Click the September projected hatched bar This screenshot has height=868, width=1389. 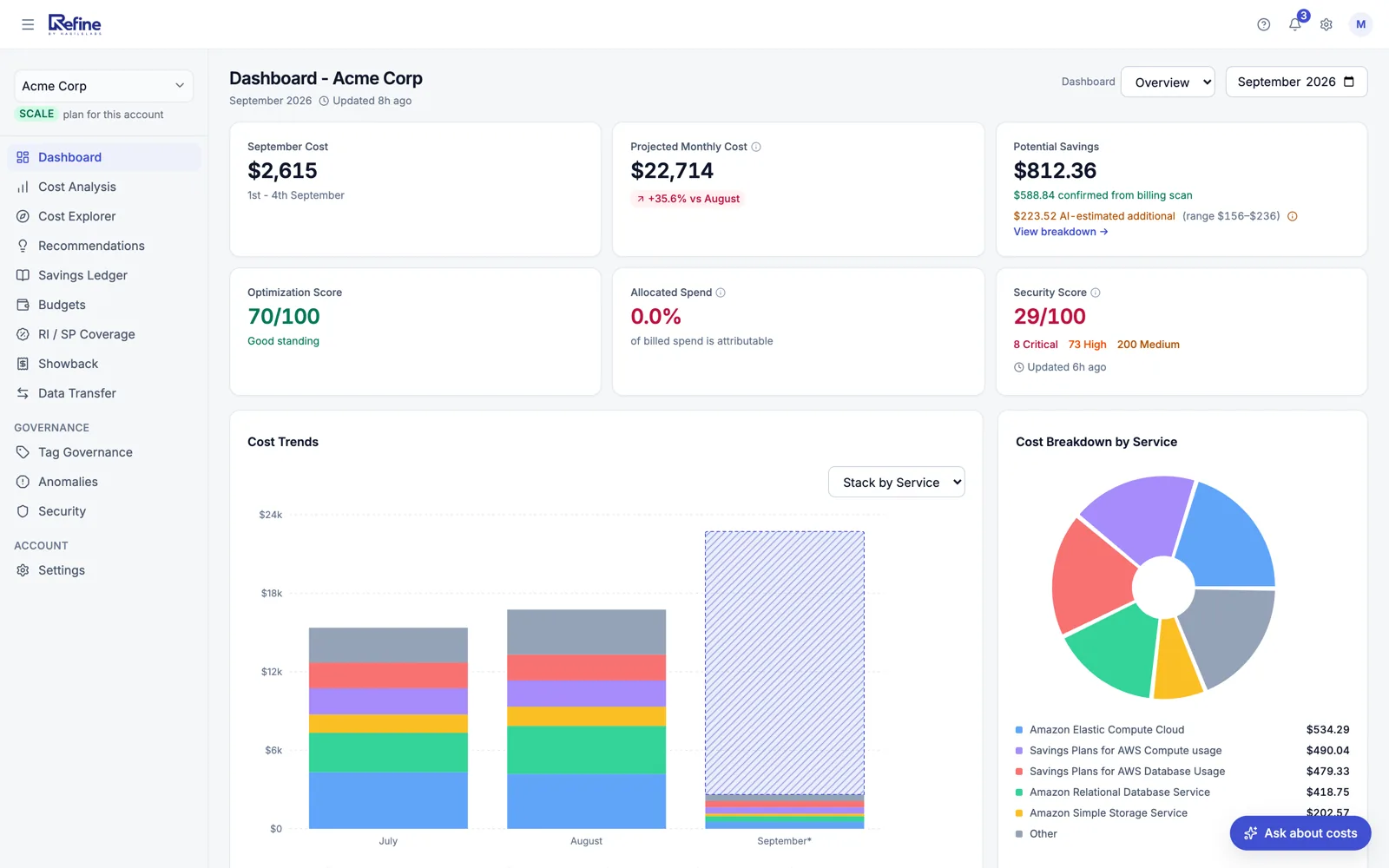[784, 662]
